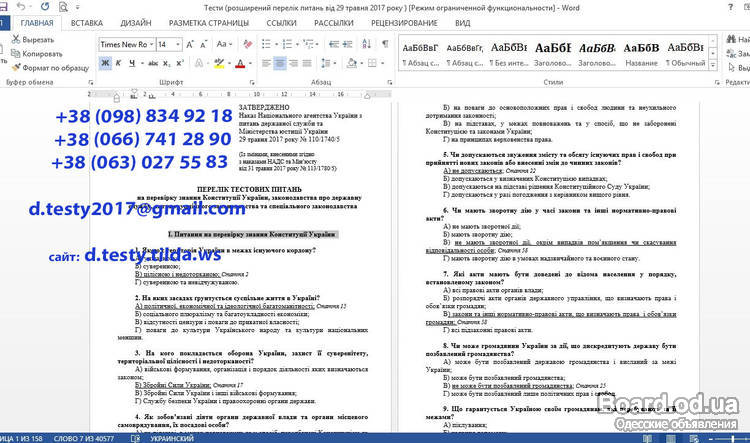Open Шрифт dialog launcher
The width and height of the screenshot is (750, 443).
(252, 83)
